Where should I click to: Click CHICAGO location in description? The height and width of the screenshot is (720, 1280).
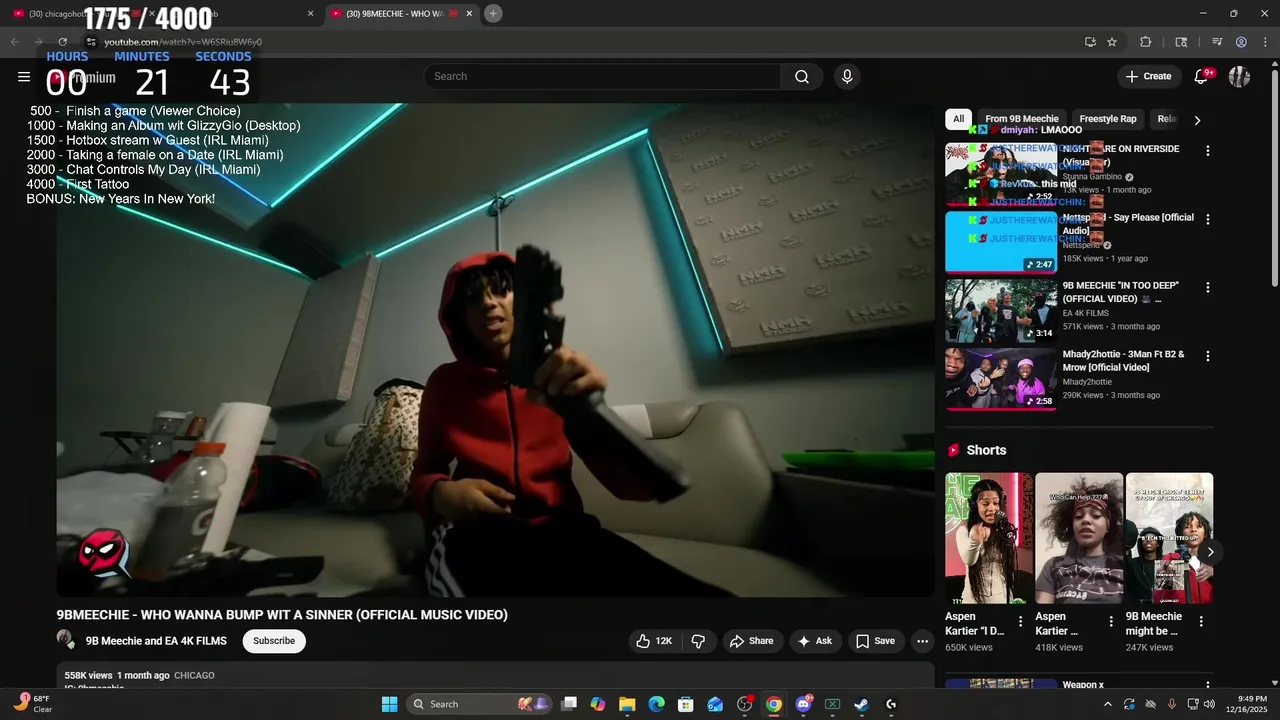click(x=194, y=676)
